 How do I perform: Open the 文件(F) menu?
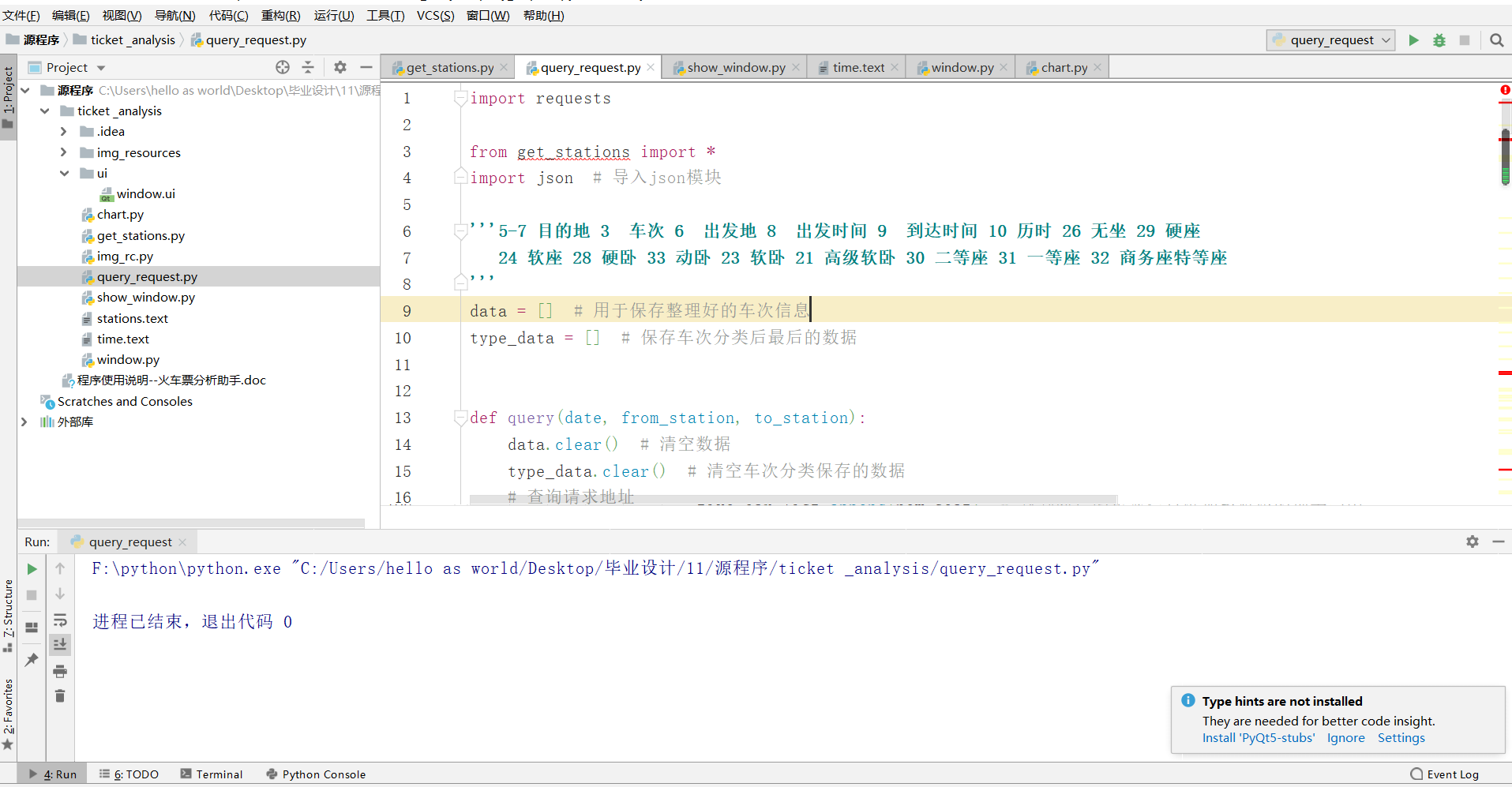point(21,15)
